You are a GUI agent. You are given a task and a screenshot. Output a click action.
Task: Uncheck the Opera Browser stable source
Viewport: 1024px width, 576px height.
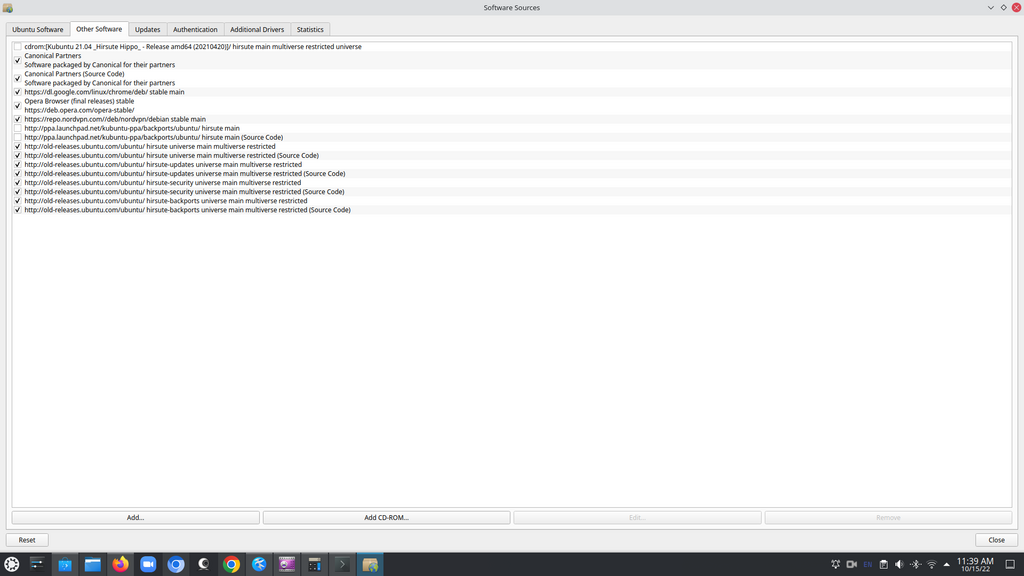pos(17,105)
